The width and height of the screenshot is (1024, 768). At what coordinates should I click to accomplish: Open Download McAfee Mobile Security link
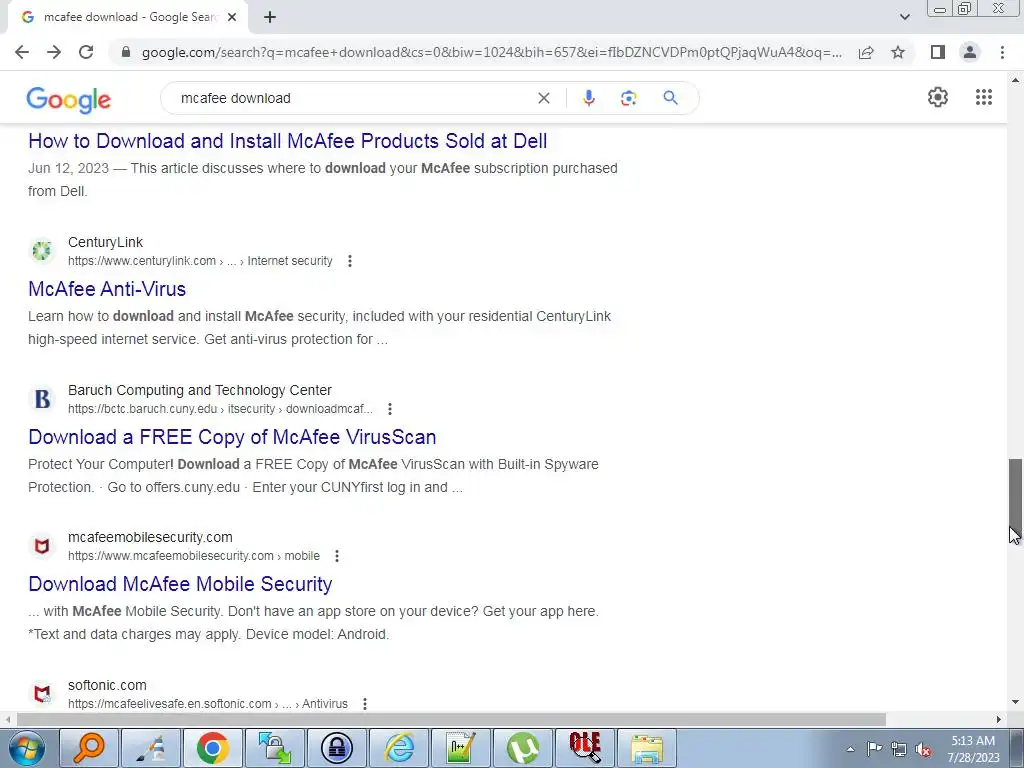(180, 584)
